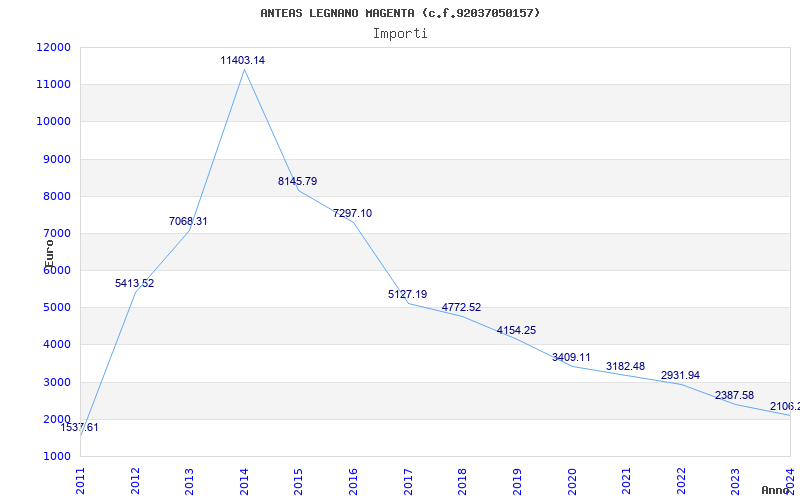The height and width of the screenshot is (500, 800).
Task: Click the 9000 y-axis value
Action: pyautogui.click(x=56, y=159)
